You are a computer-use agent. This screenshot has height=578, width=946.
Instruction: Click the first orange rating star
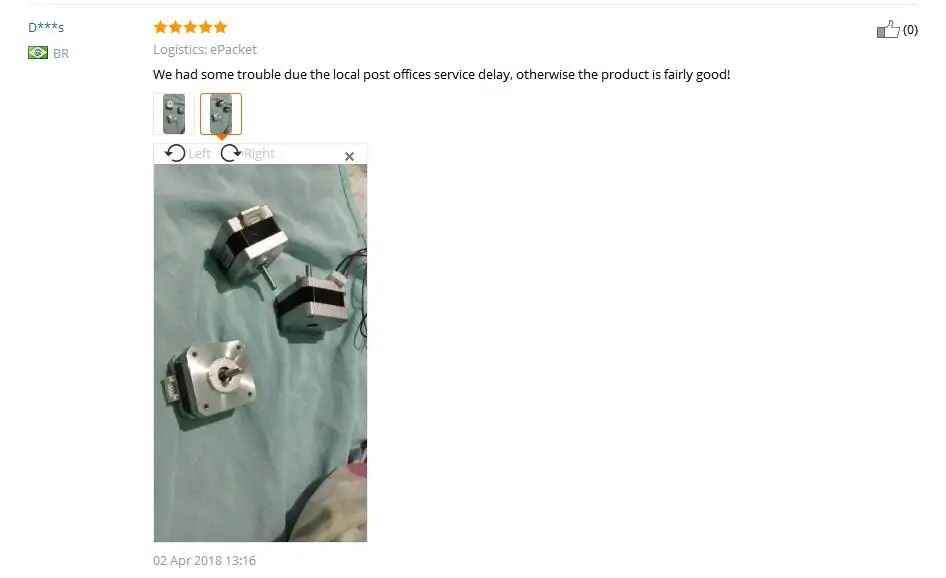point(160,27)
